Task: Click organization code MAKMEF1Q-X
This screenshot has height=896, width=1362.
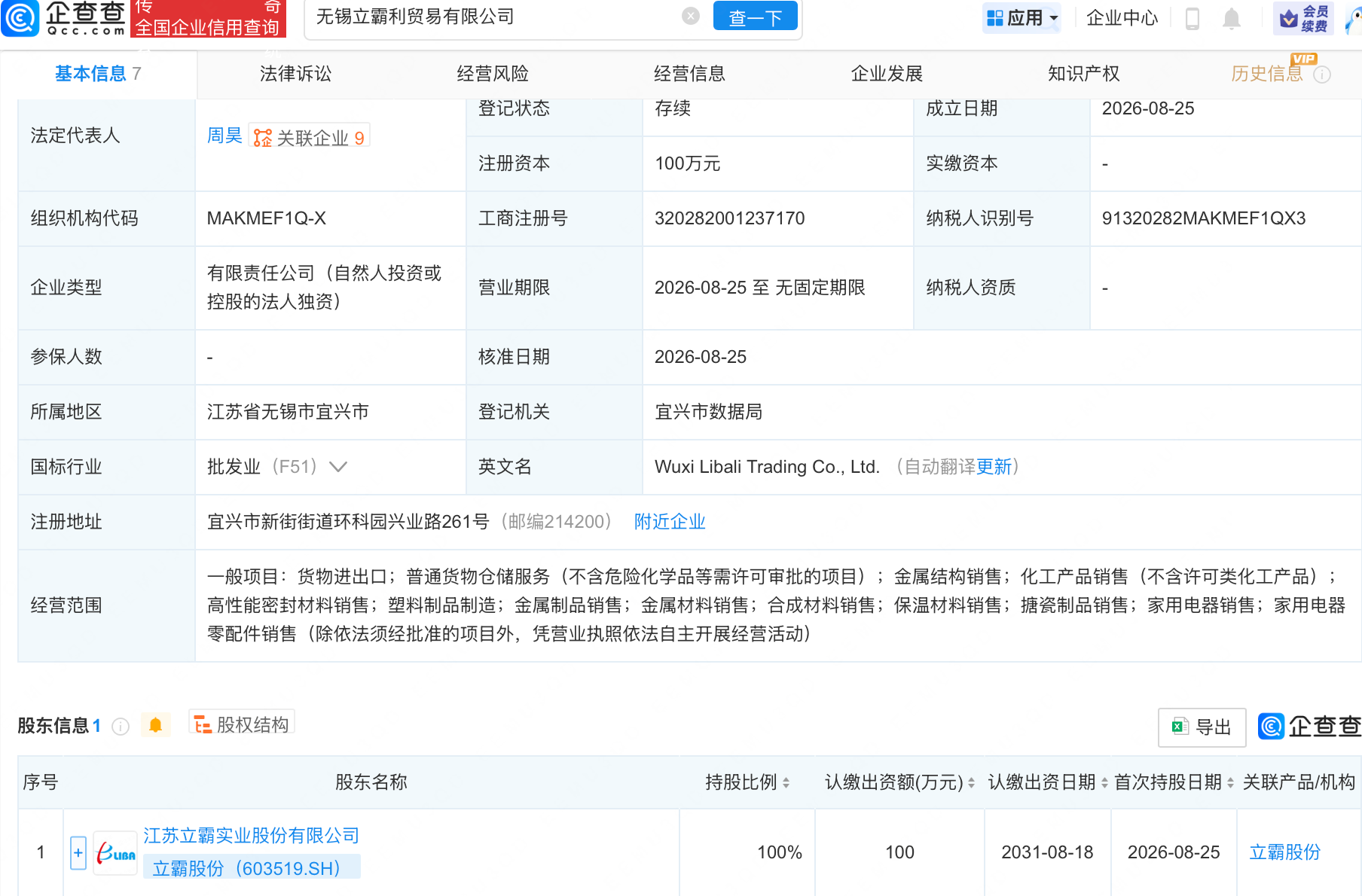Action: click(x=267, y=218)
